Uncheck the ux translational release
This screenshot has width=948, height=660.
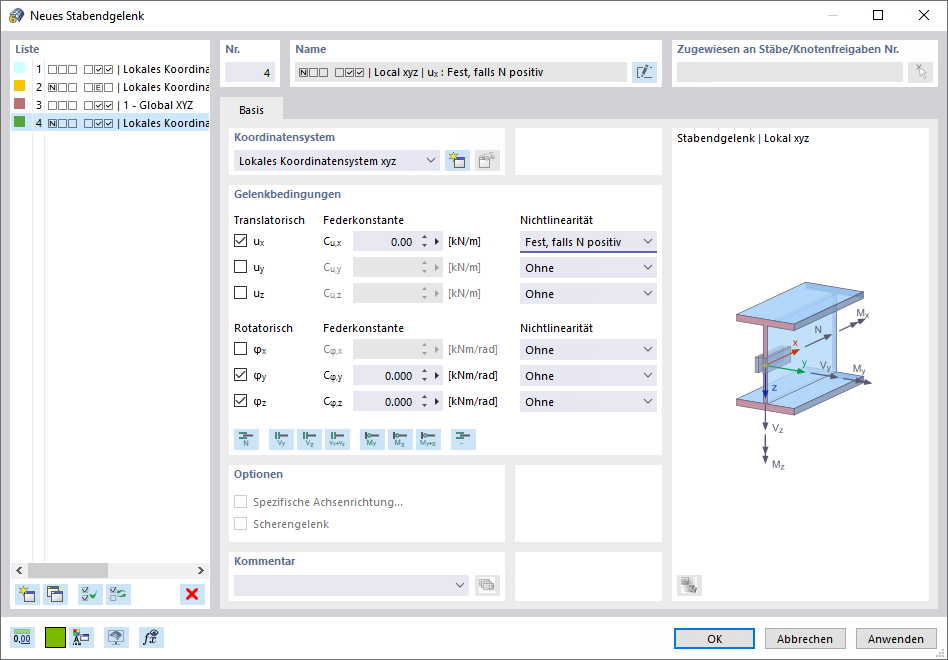(241, 241)
